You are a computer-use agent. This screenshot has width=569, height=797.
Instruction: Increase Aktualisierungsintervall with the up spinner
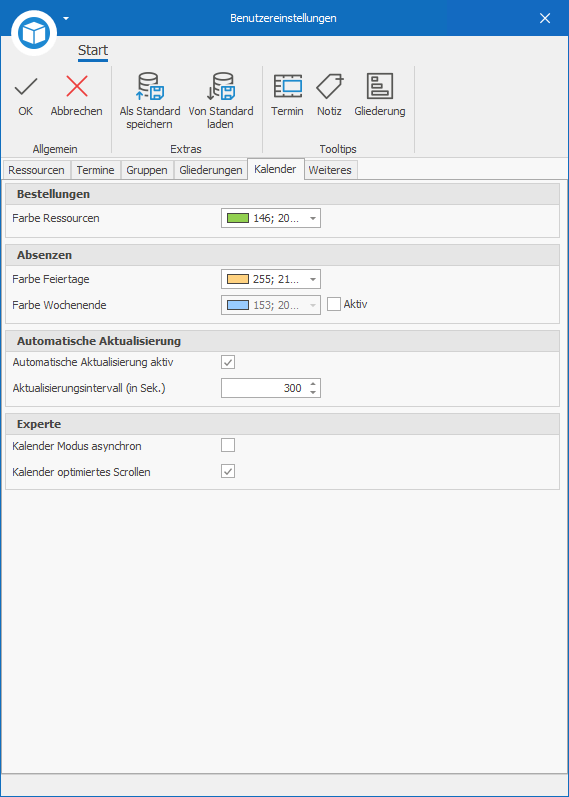click(x=313, y=384)
